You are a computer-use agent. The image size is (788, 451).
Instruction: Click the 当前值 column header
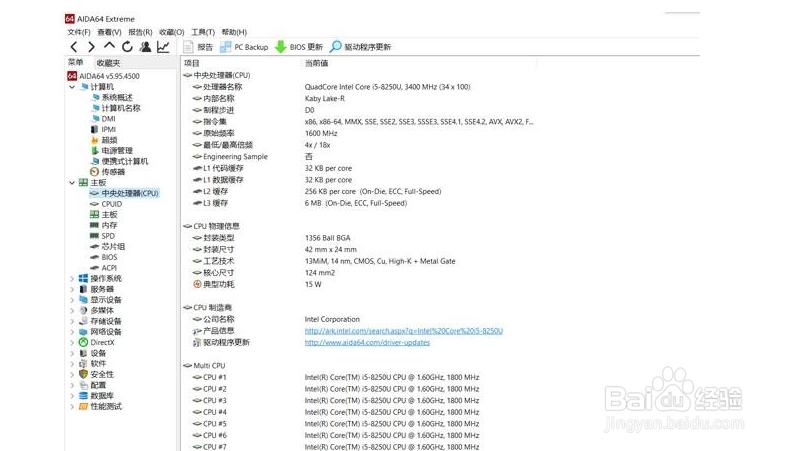point(317,63)
